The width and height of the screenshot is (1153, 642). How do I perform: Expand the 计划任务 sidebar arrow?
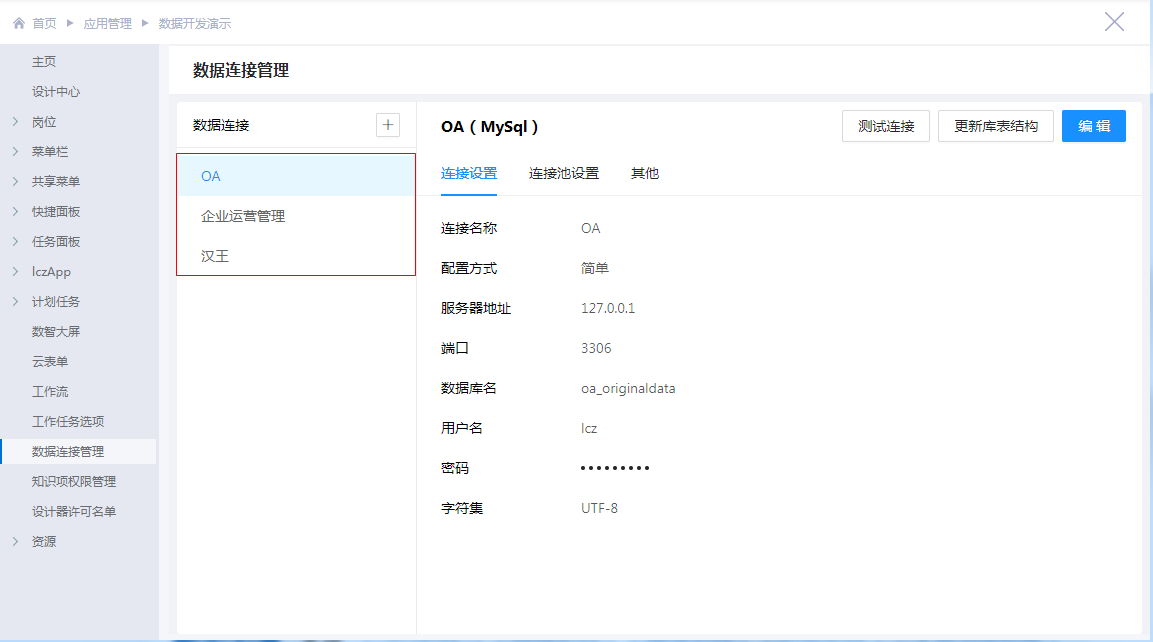coord(15,302)
